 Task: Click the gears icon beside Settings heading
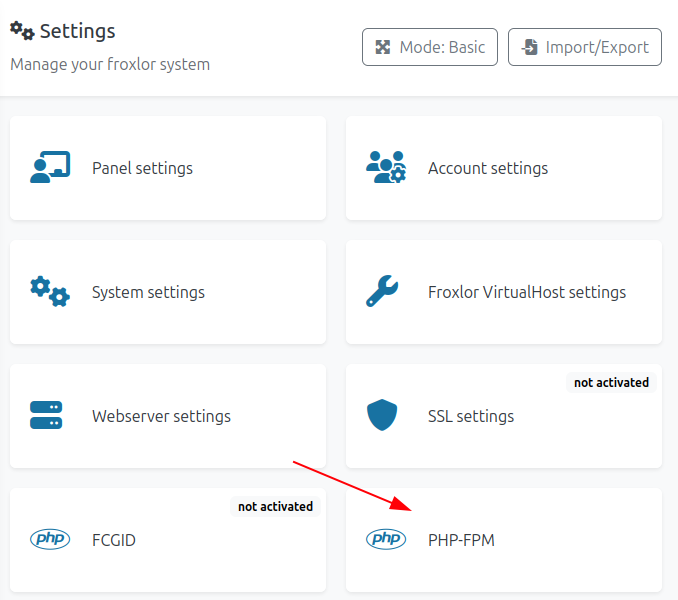click(x=22, y=32)
